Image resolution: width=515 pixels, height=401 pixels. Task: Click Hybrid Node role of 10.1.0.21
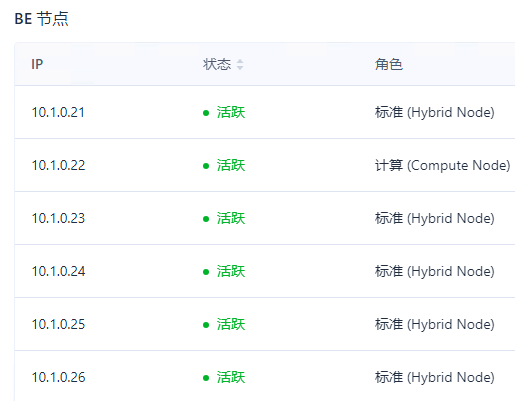click(x=451, y=112)
